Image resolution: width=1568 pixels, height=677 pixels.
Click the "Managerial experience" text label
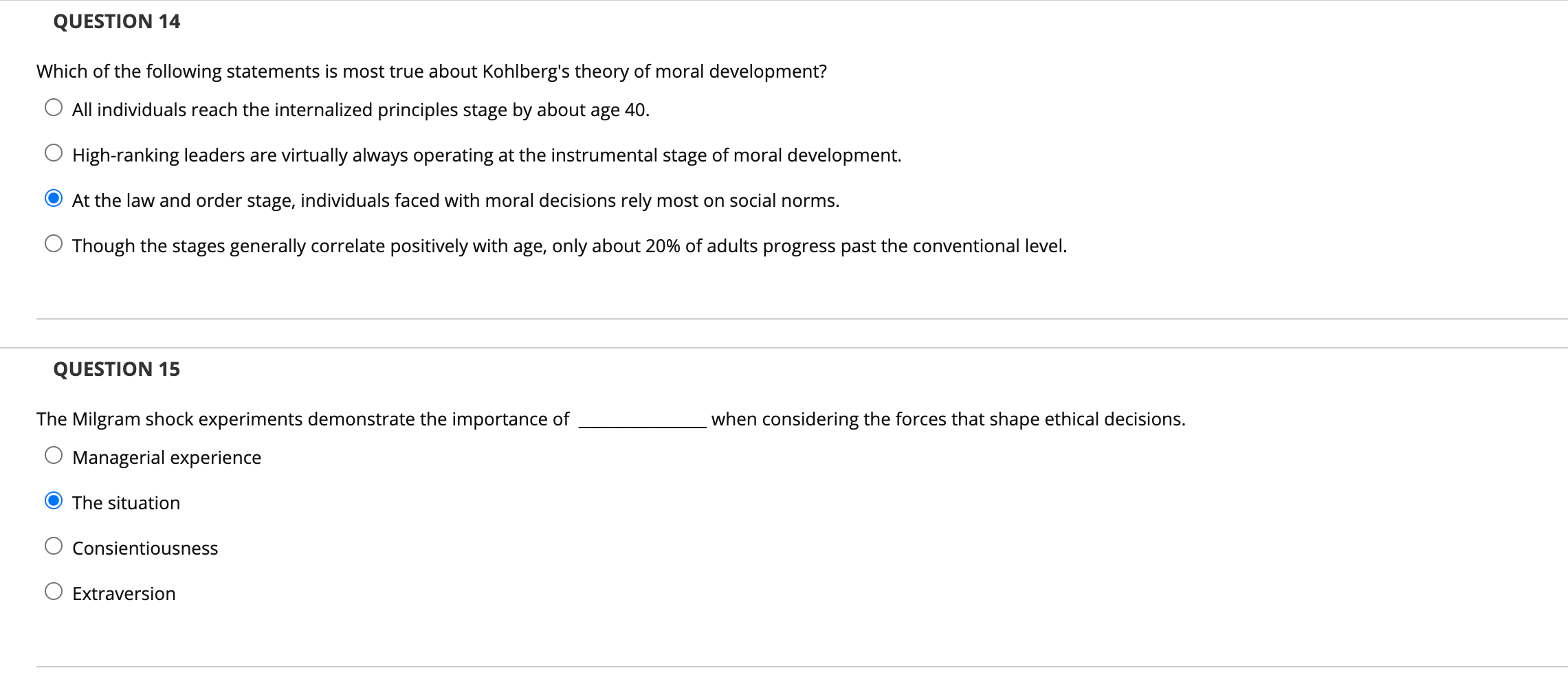click(166, 457)
